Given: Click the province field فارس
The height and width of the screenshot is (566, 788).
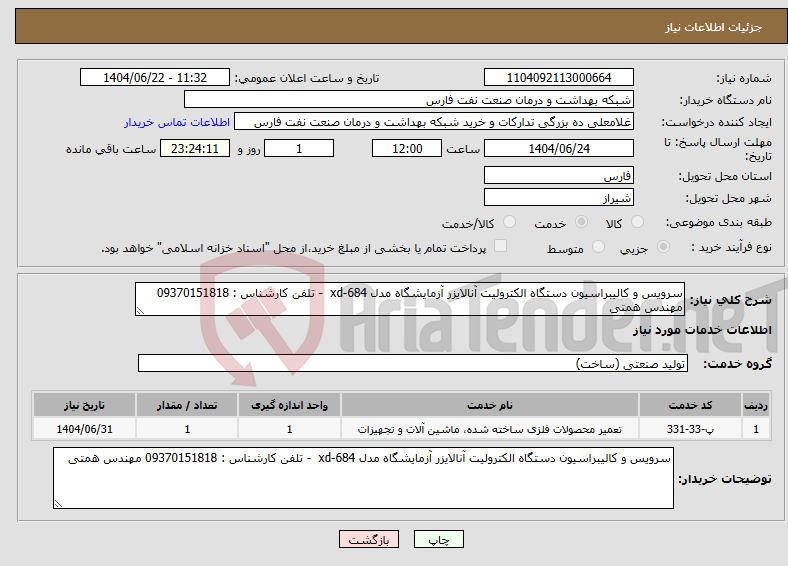Looking at the screenshot, I should point(559,175).
